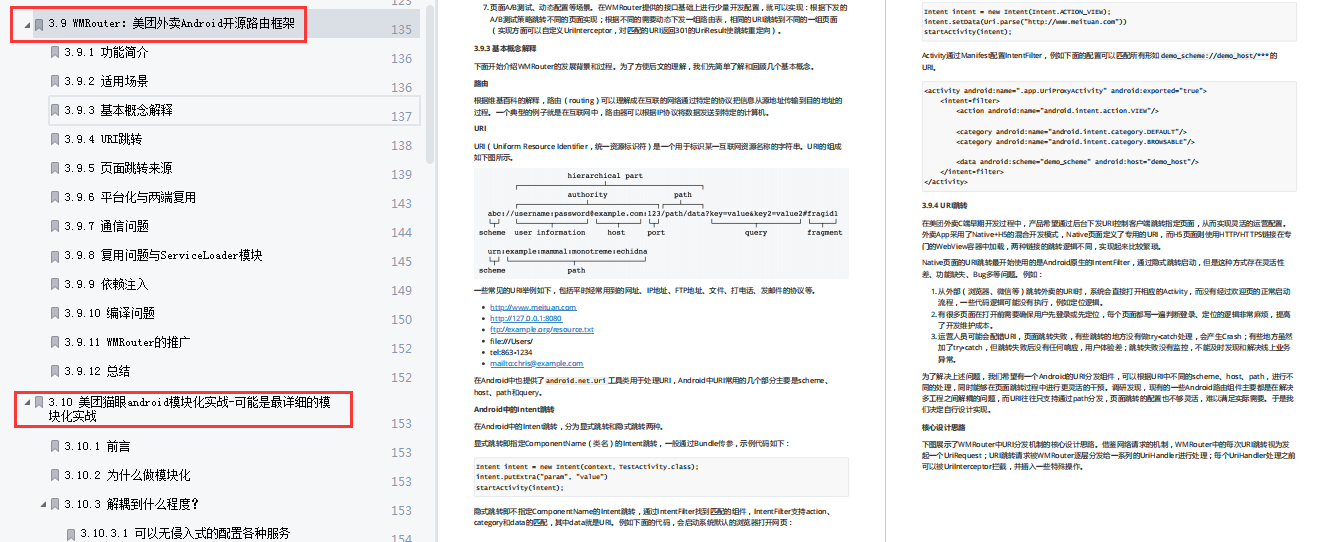Screen dimensions: 1319x542
Task: Click the 路由 subheading in the document
Action: (480, 83)
